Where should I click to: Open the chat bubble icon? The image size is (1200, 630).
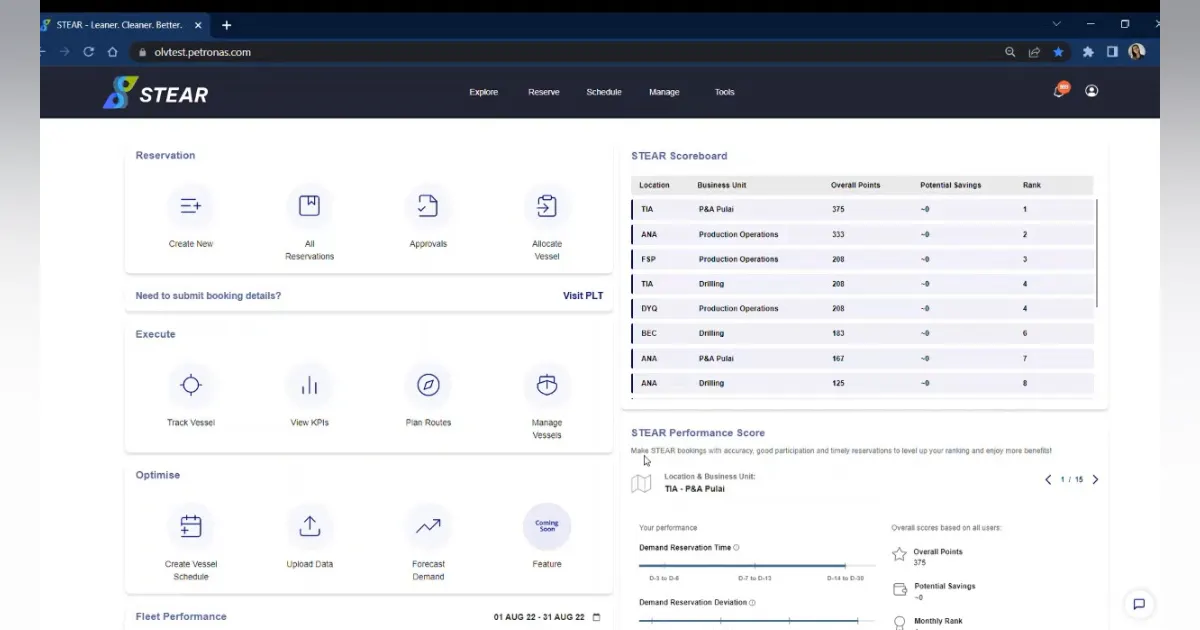[x=1138, y=604]
